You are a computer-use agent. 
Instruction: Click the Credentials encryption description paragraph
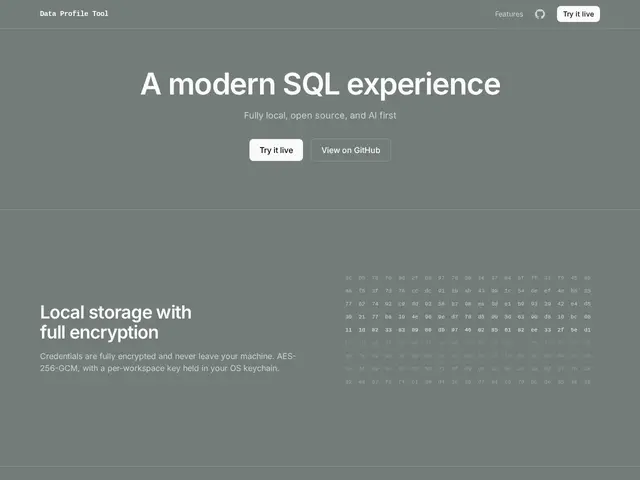(x=168, y=362)
